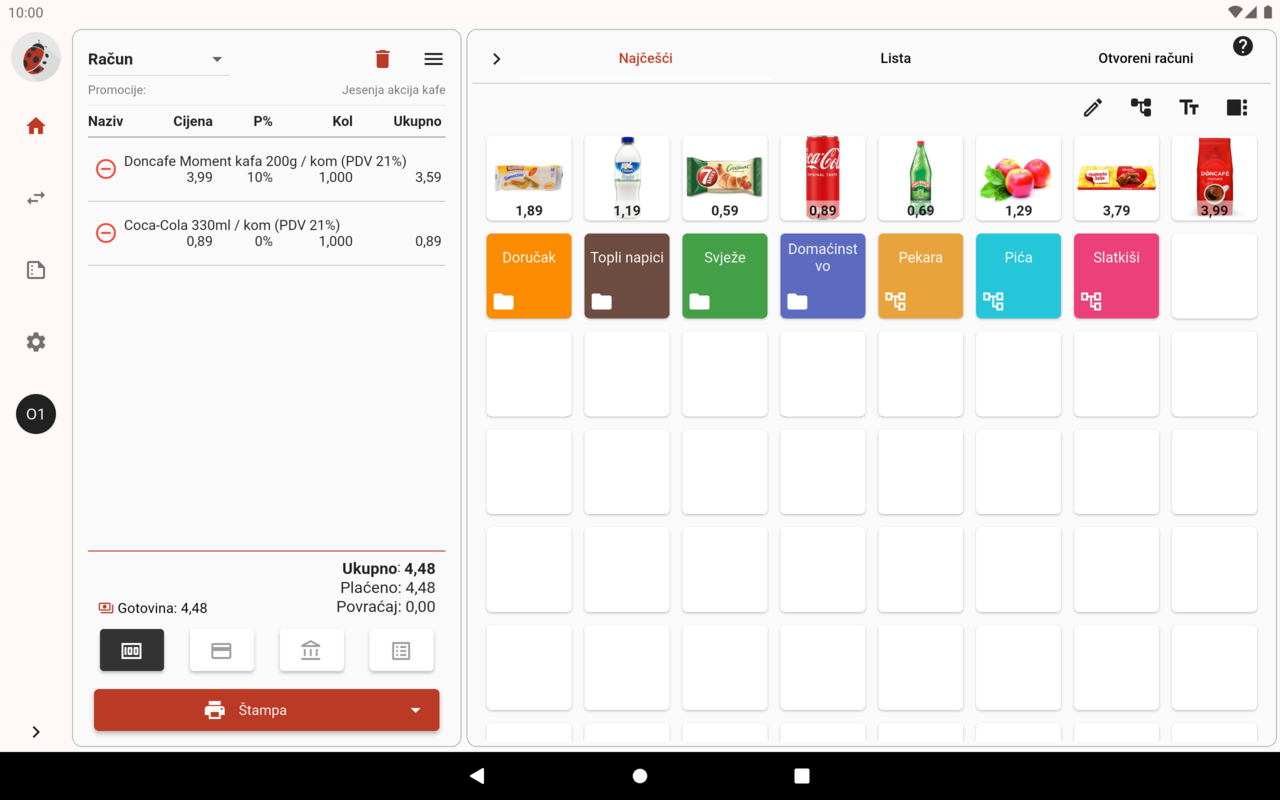Delete the receipt with trash icon
The image size is (1280, 800).
[382, 59]
